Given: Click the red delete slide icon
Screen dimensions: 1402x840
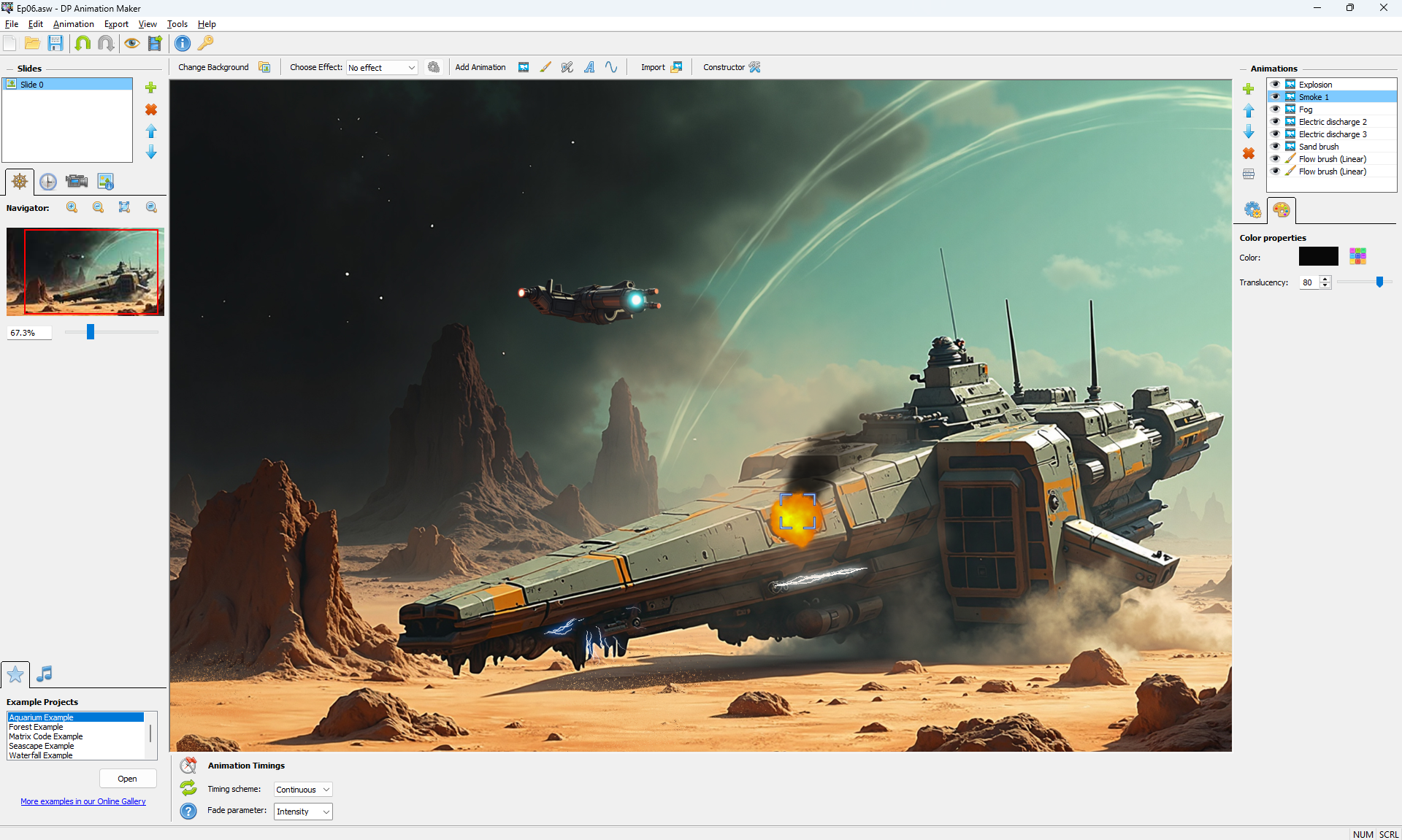Looking at the screenshot, I should [x=151, y=109].
